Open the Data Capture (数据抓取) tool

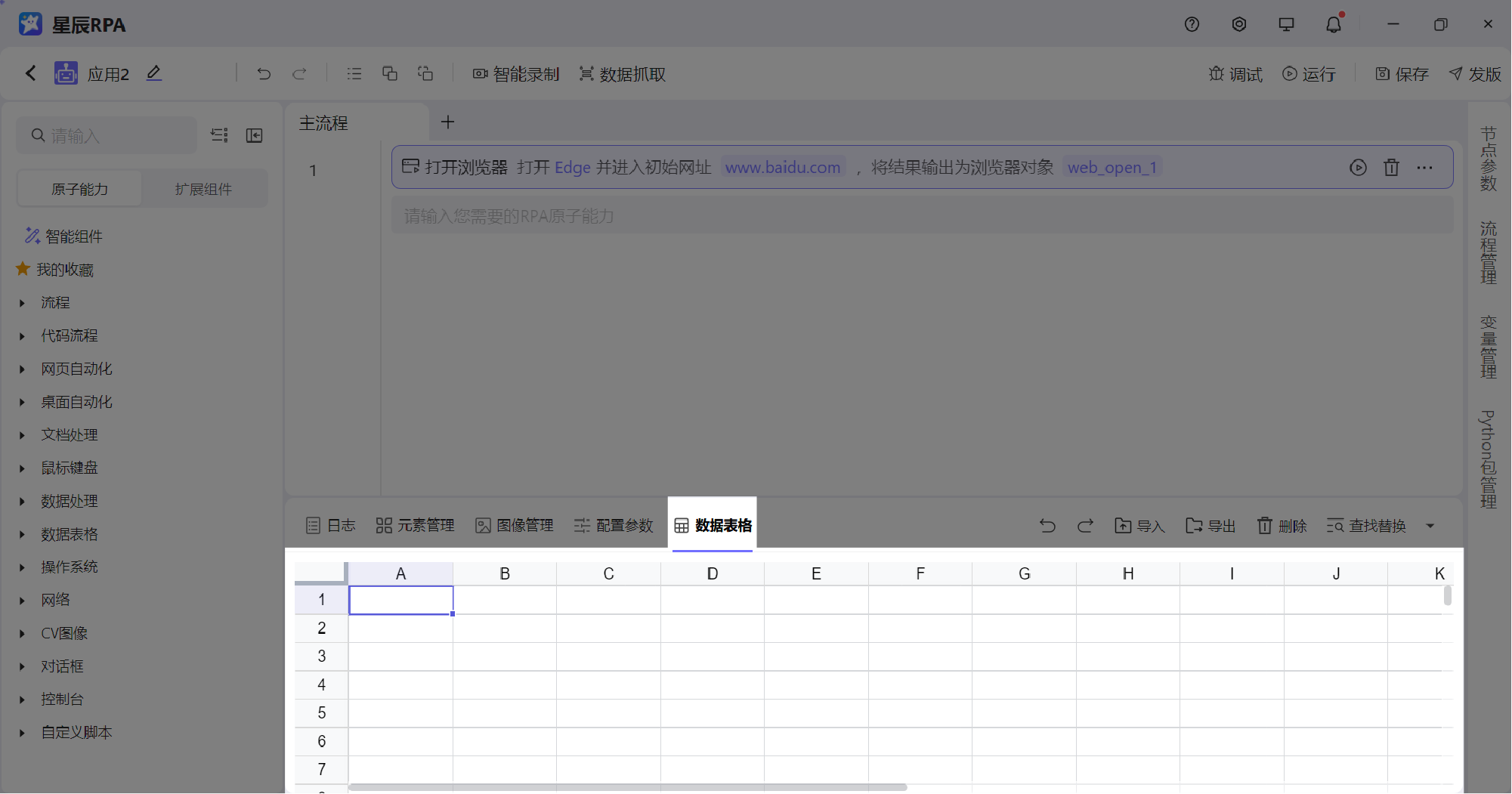tap(622, 74)
